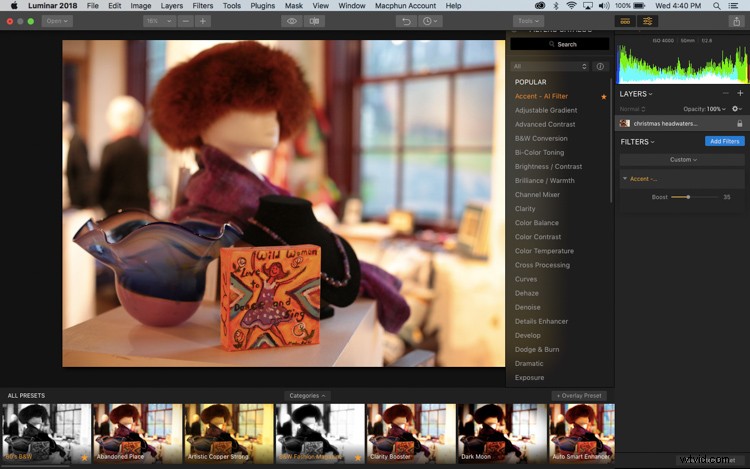The height and width of the screenshot is (469, 750).
Task: Select the Channel Mixer filter
Action: 537,195
